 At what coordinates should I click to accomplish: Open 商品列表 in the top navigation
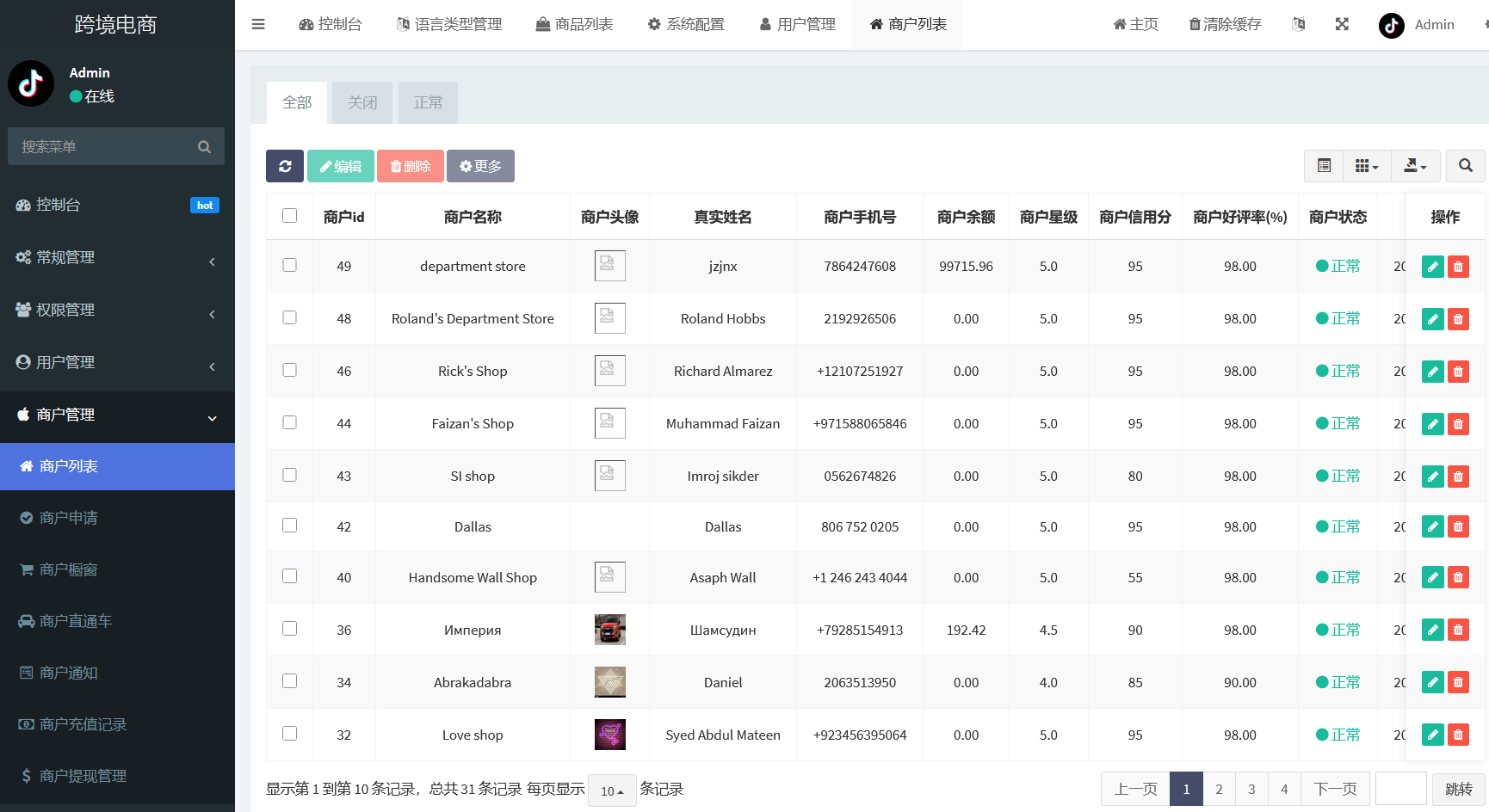point(574,24)
